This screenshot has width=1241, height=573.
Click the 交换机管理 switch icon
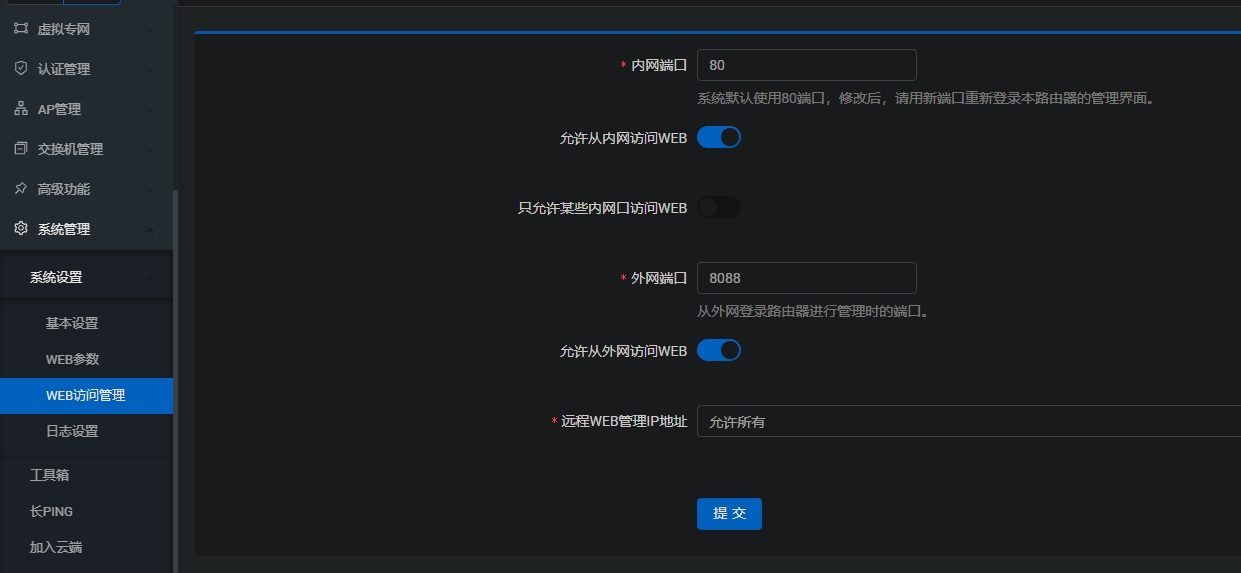pos(21,149)
